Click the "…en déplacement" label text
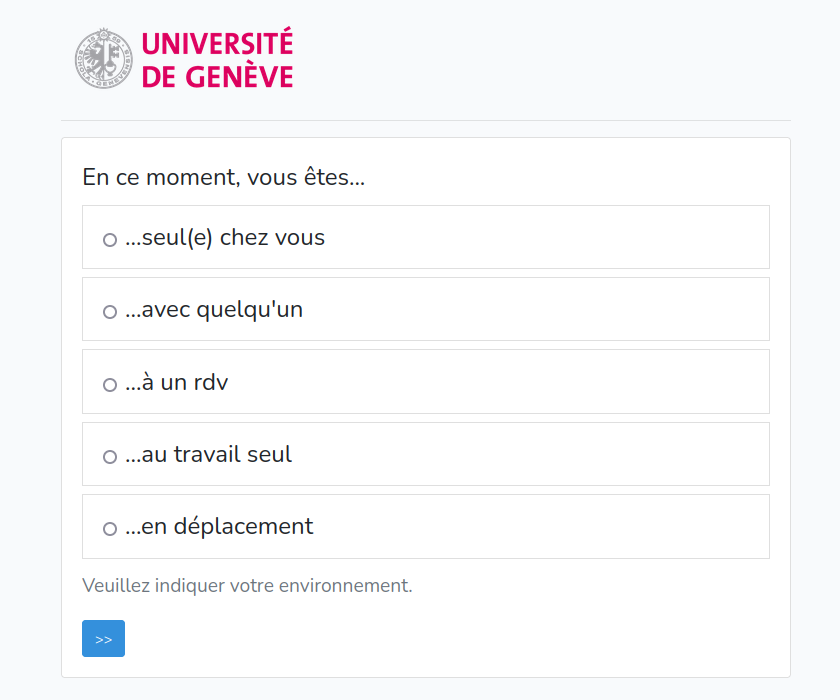Viewport: 840px width, 700px height. [x=219, y=526]
